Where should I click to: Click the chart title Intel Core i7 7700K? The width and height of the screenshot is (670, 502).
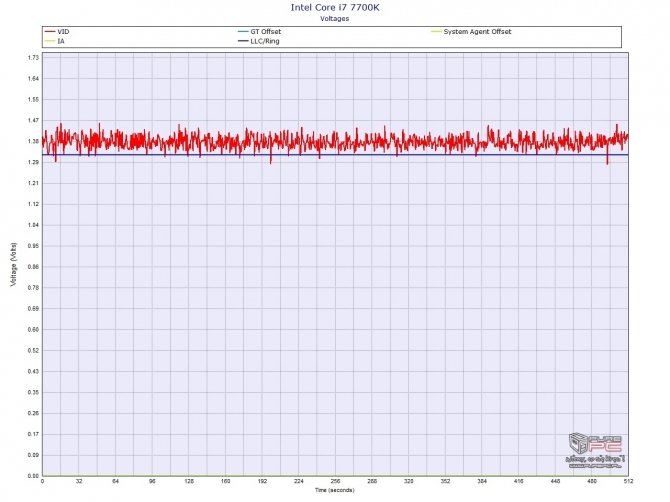pyautogui.click(x=335, y=7)
